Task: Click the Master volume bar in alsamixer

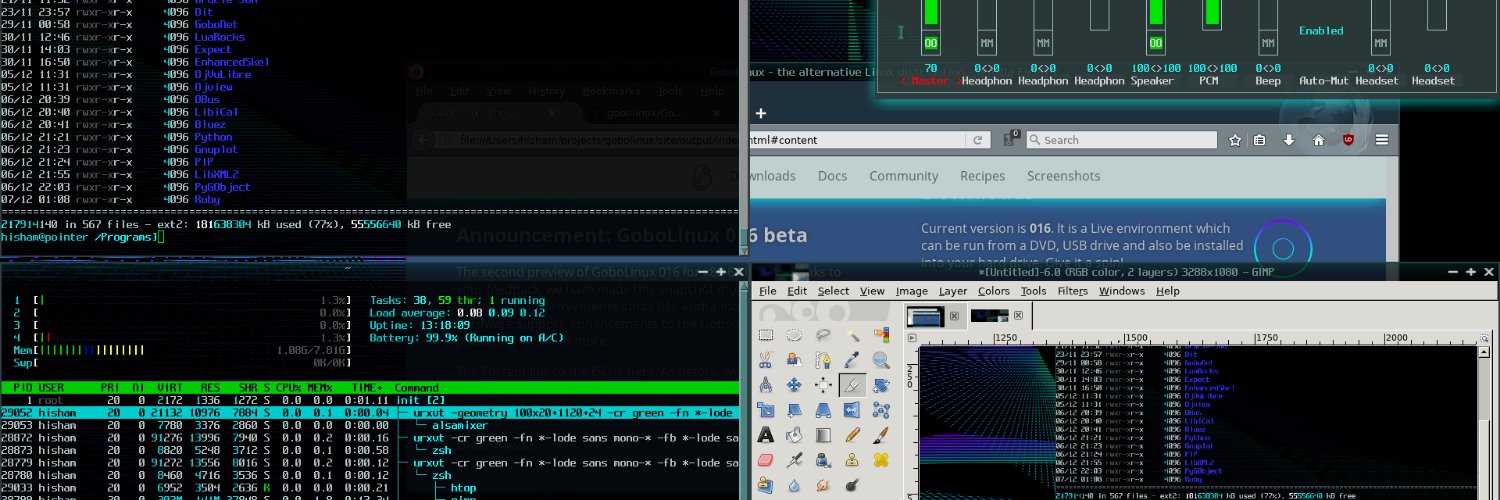Action: [x=931, y=12]
